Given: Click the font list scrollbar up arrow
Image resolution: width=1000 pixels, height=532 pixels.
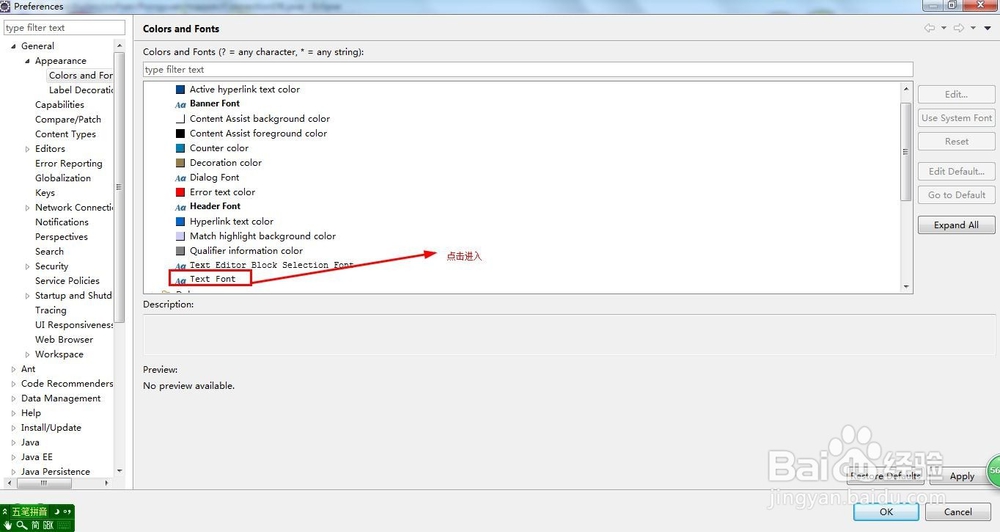Looking at the screenshot, I should [906, 89].
